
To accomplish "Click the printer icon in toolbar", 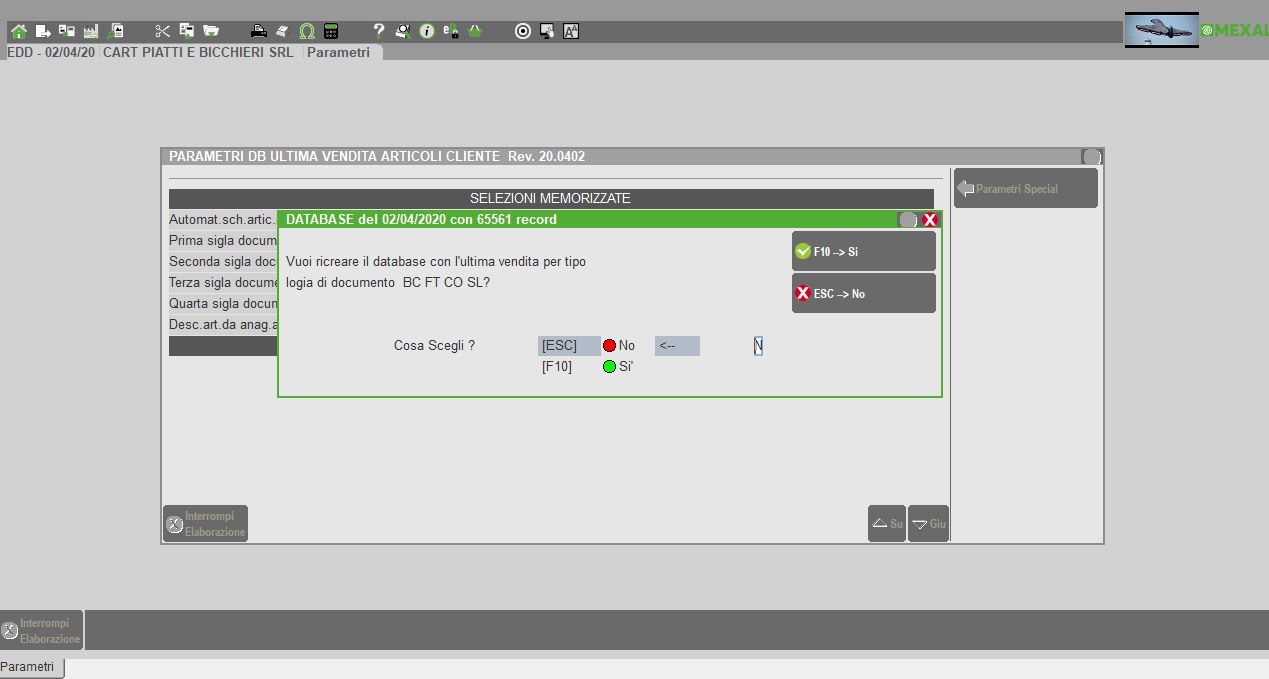I will [258, 31].
